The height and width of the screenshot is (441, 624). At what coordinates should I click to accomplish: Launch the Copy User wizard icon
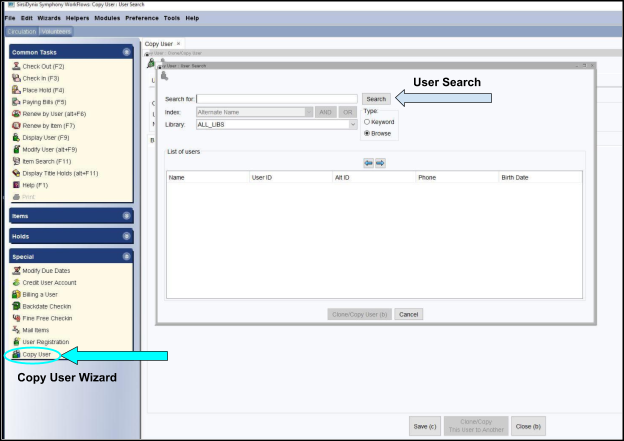[x=16, y=354]
